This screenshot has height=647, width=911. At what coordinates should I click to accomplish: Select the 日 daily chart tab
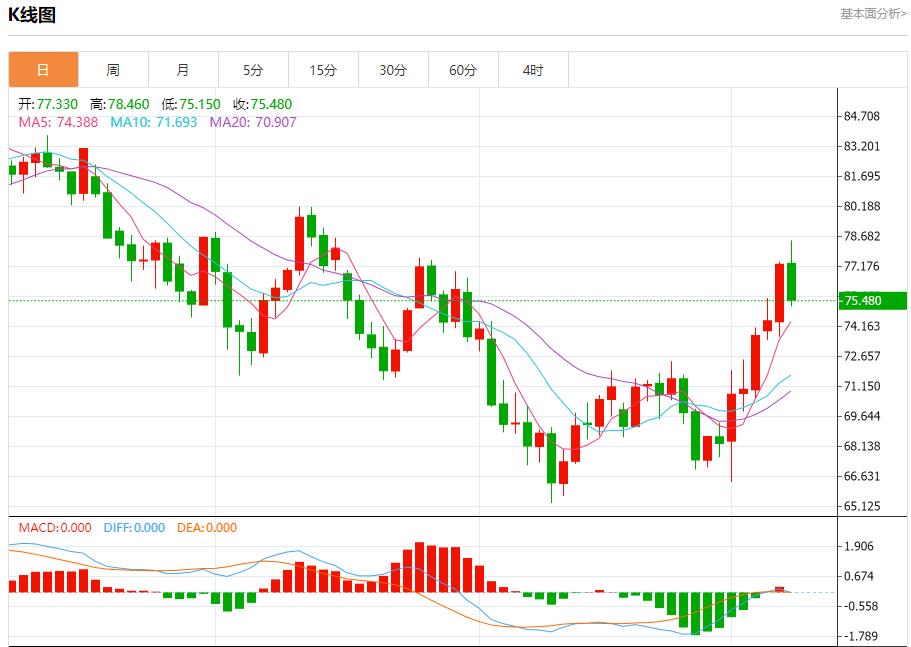coord(43,70)
